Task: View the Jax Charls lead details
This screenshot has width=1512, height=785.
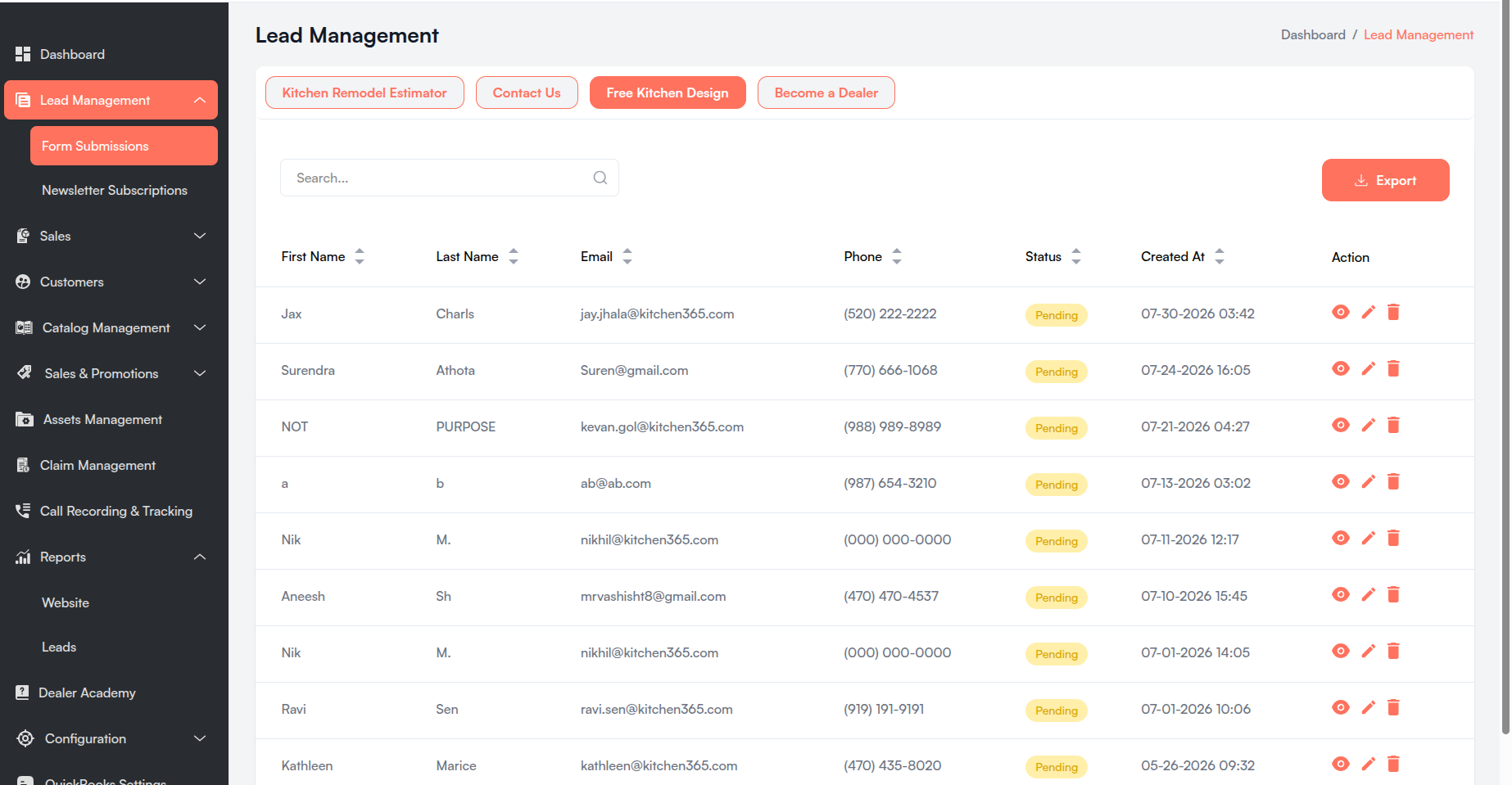Action: (1341, 312)
